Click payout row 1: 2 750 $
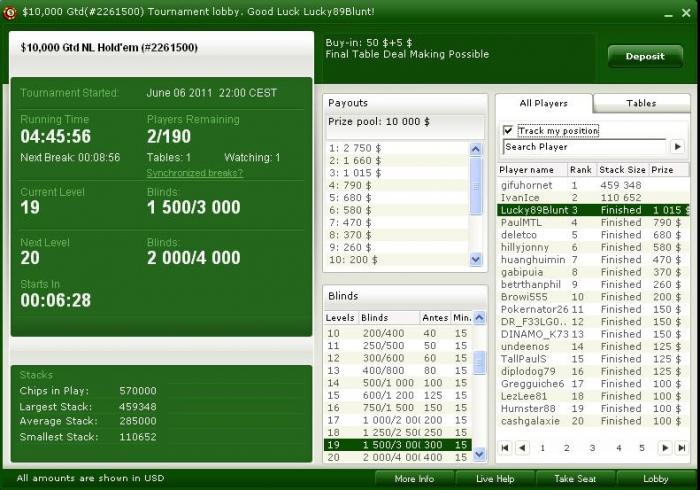 (x=397, y=148)
